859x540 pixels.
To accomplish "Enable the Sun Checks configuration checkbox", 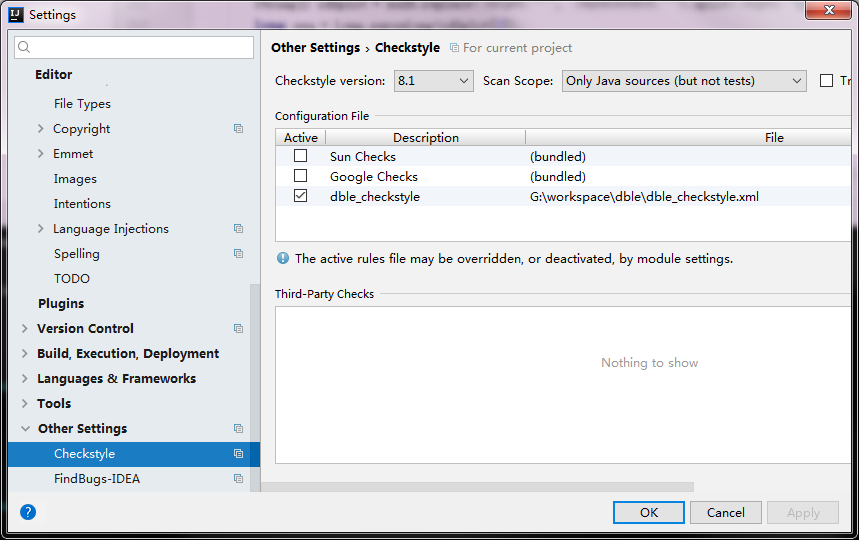I will pyautogui.click(x=300, y=156).
